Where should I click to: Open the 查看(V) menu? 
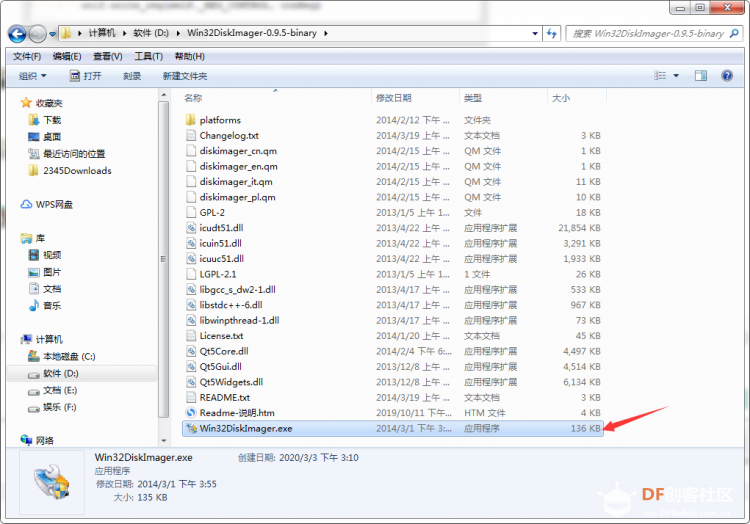108,56
